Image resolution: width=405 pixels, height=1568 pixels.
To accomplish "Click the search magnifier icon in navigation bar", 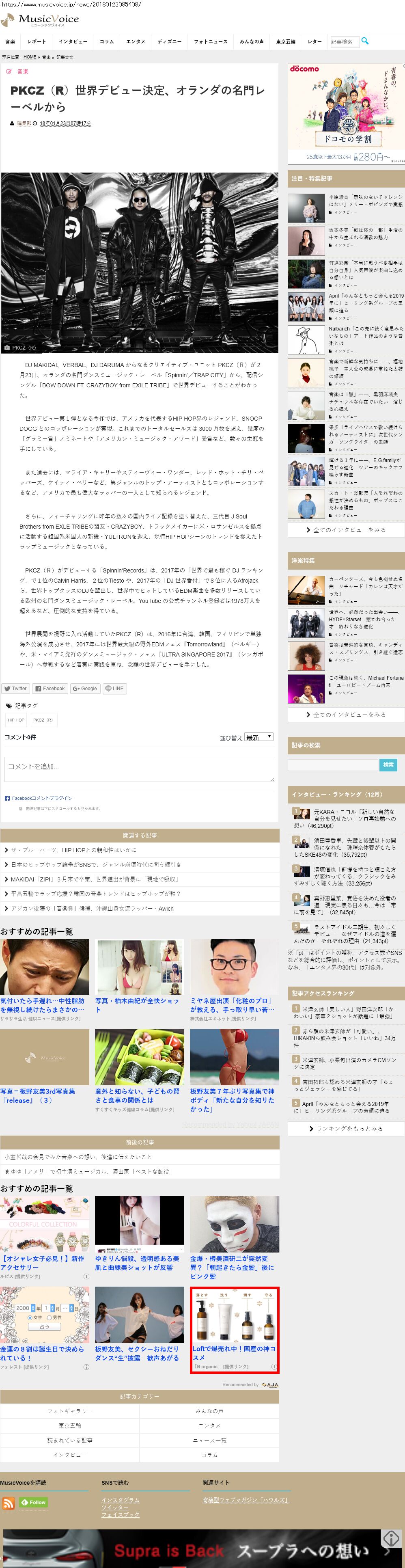I will pyautogui.click(x=365, y=41).
